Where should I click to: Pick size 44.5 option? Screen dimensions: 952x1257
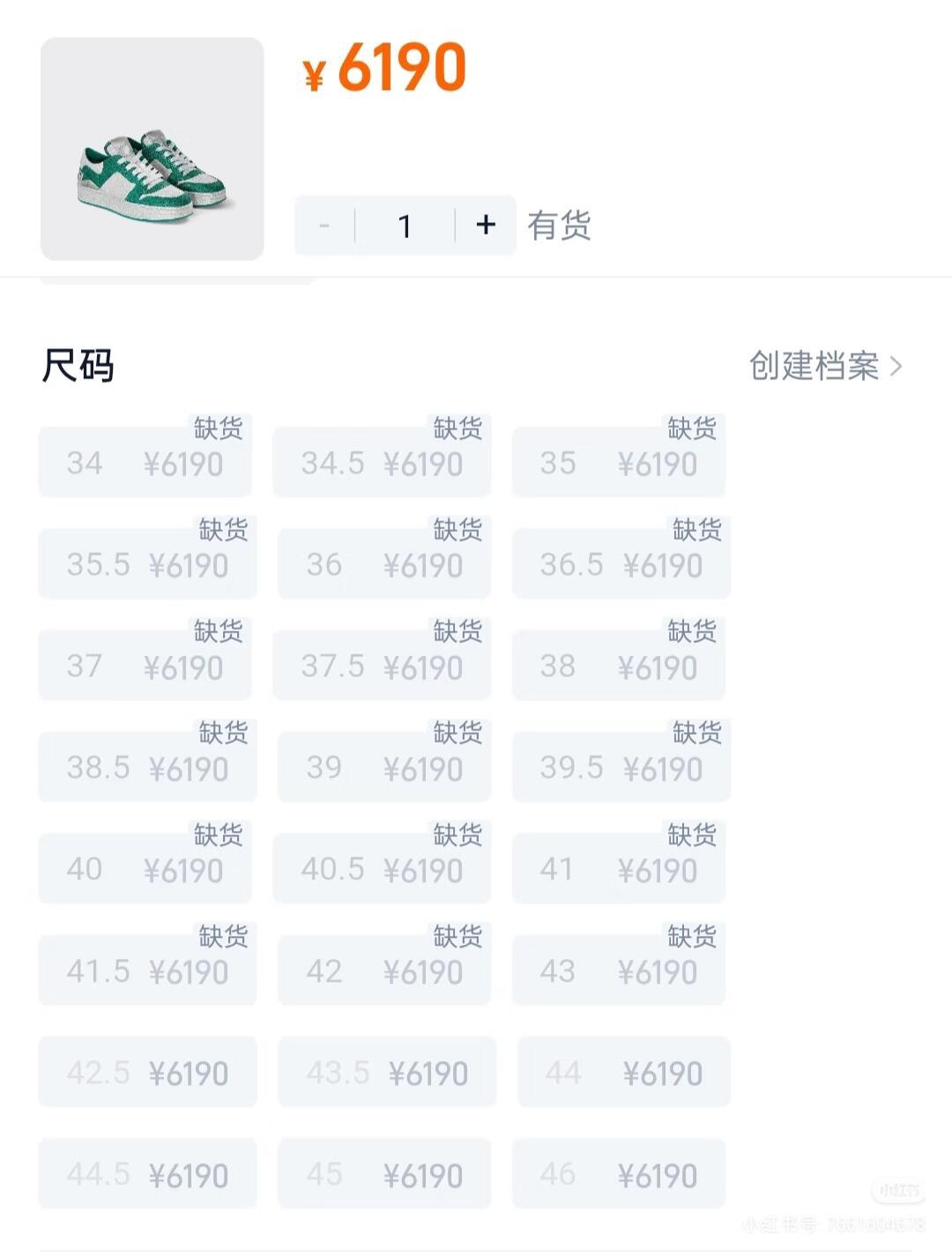coord(148,1173)
